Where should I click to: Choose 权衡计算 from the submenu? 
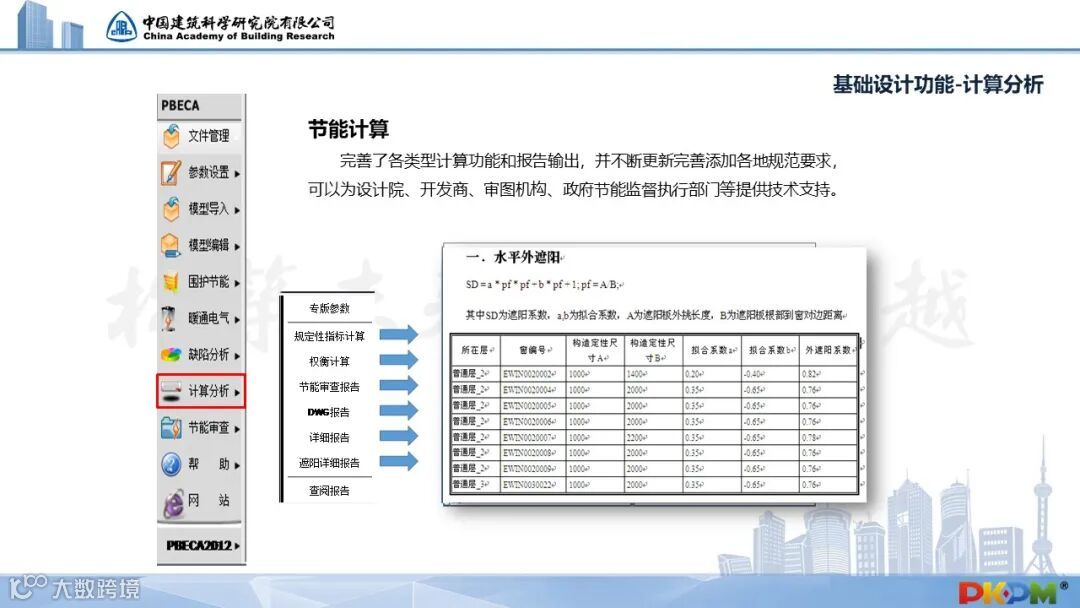click(329, 361)
